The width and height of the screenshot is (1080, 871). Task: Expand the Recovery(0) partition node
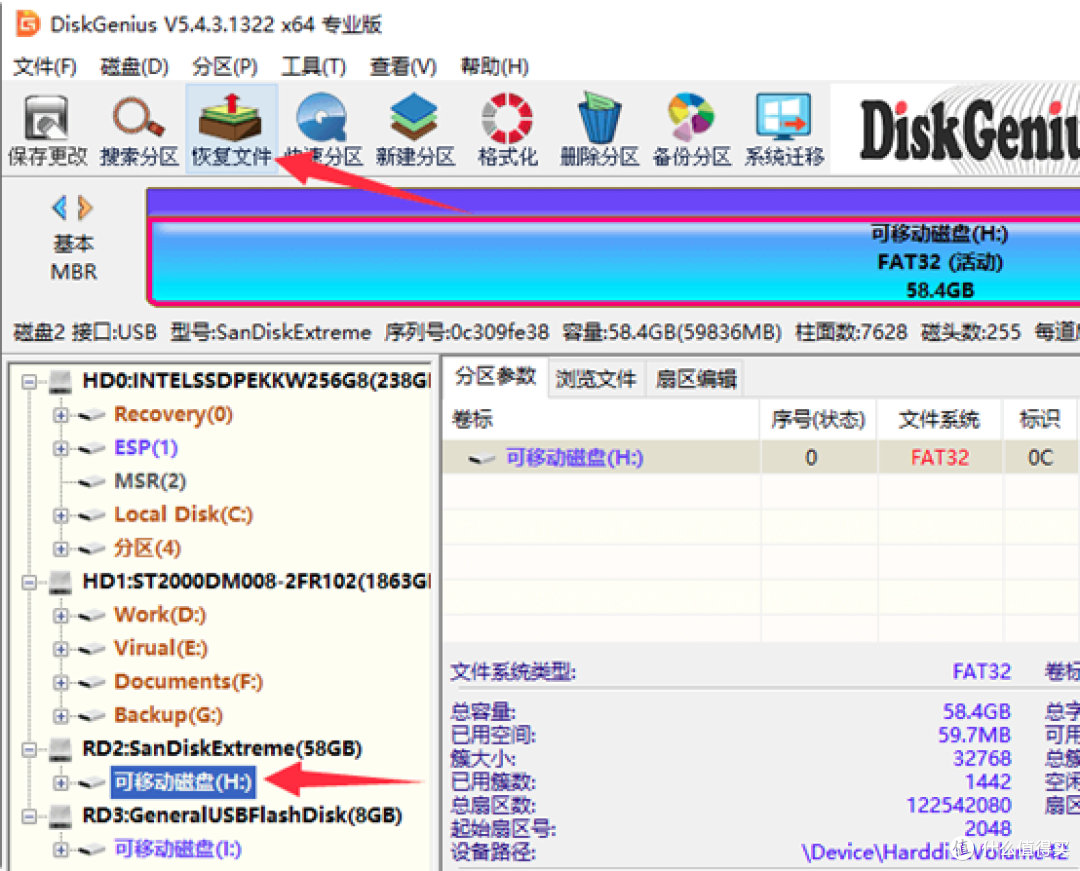(61, 415)
